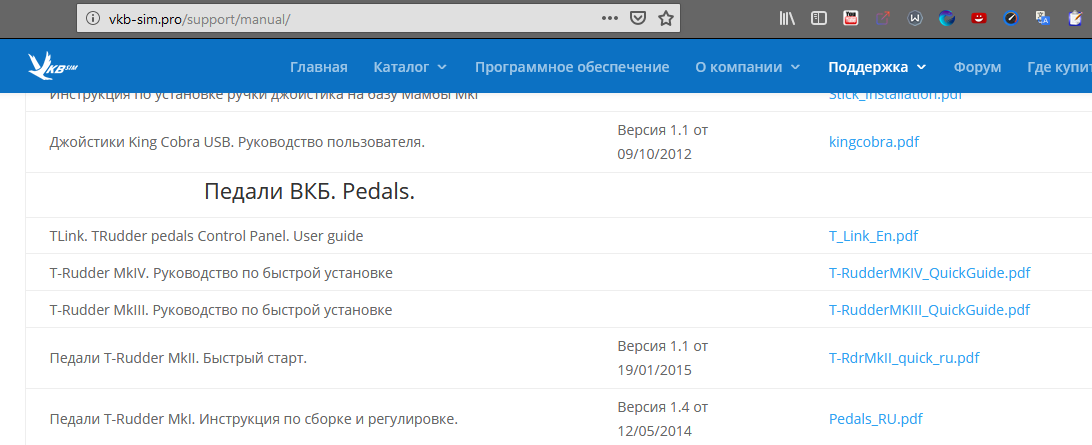
Task: Toggle the sidebar view icon
Action: click(819, 19)
